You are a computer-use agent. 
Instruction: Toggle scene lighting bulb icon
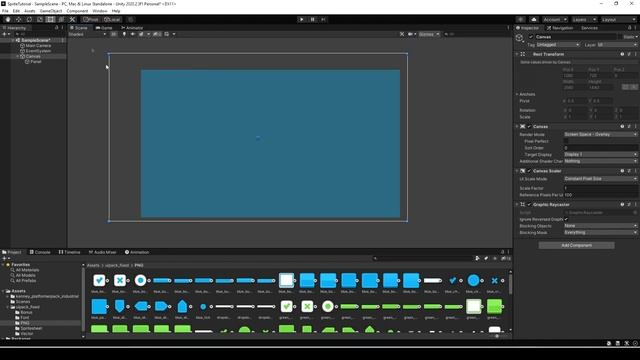pos(124,34)
